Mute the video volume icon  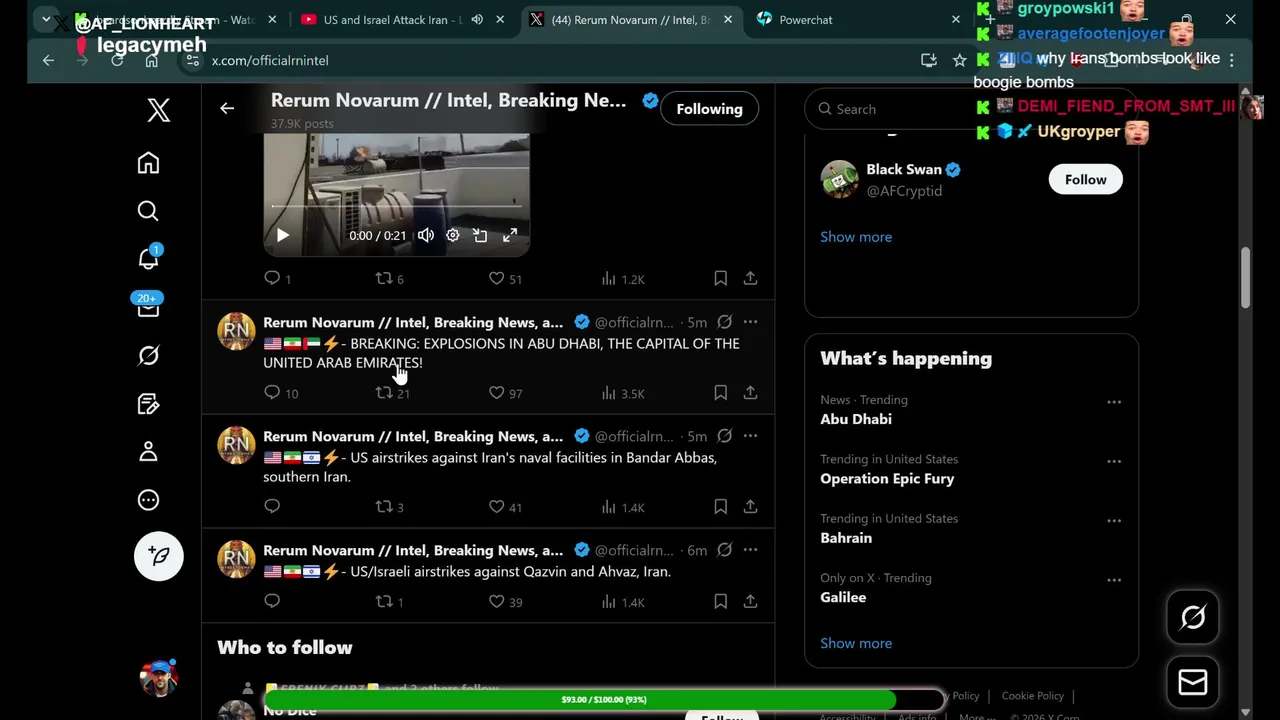tap(426, 235)
